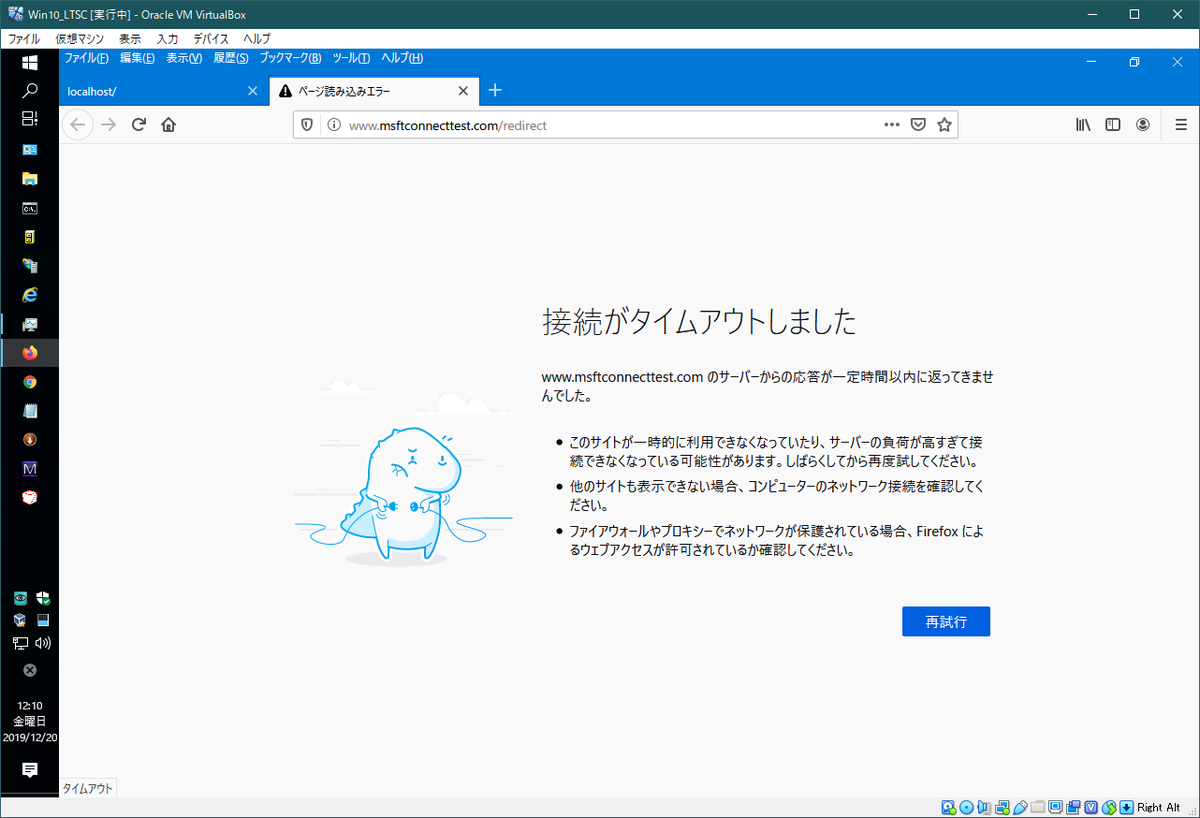Open page actions three-dot menu
The width and height of the screenshot is (1200, 818).
click(x=892, y=125)
